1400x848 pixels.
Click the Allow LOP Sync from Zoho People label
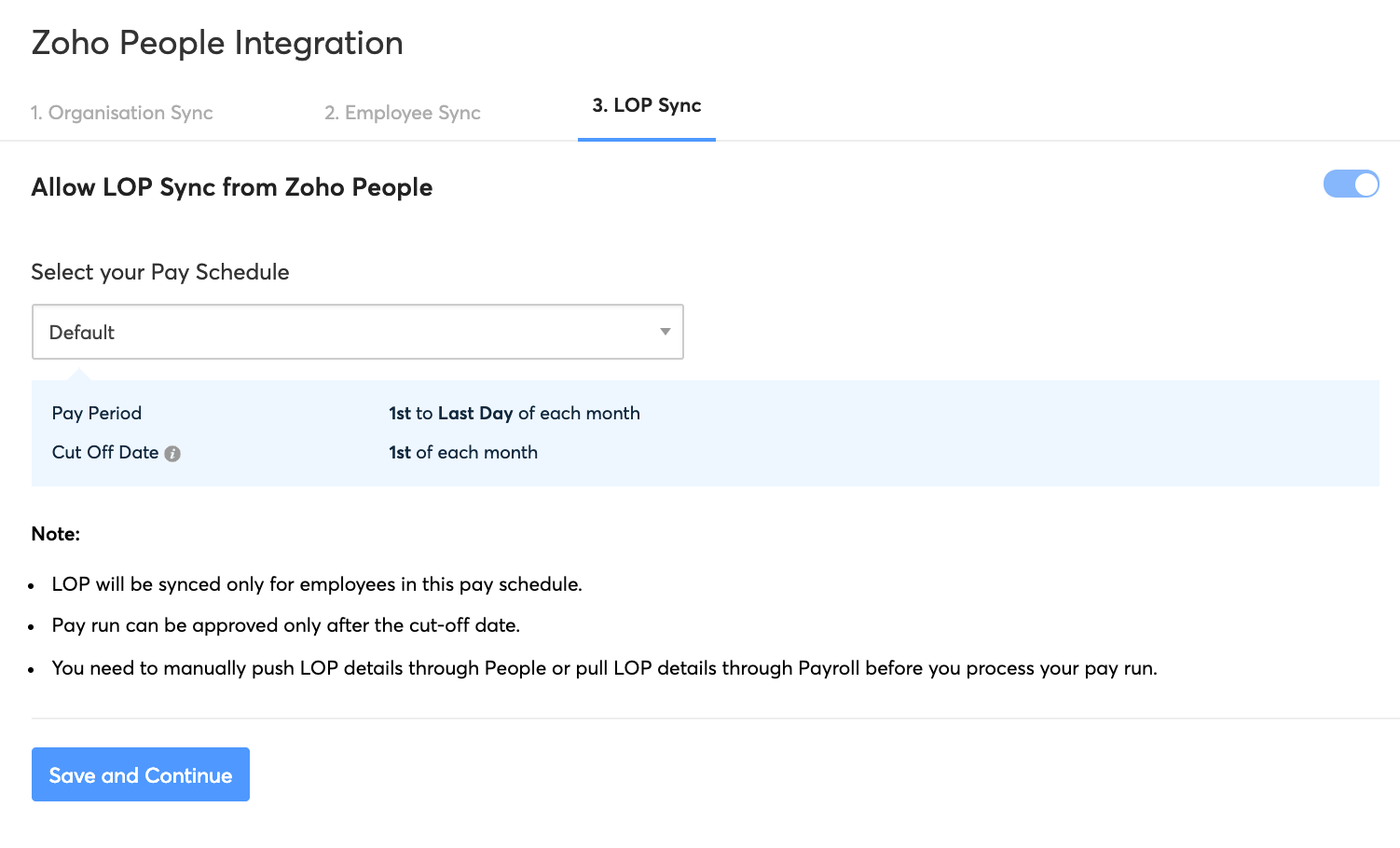232,187
